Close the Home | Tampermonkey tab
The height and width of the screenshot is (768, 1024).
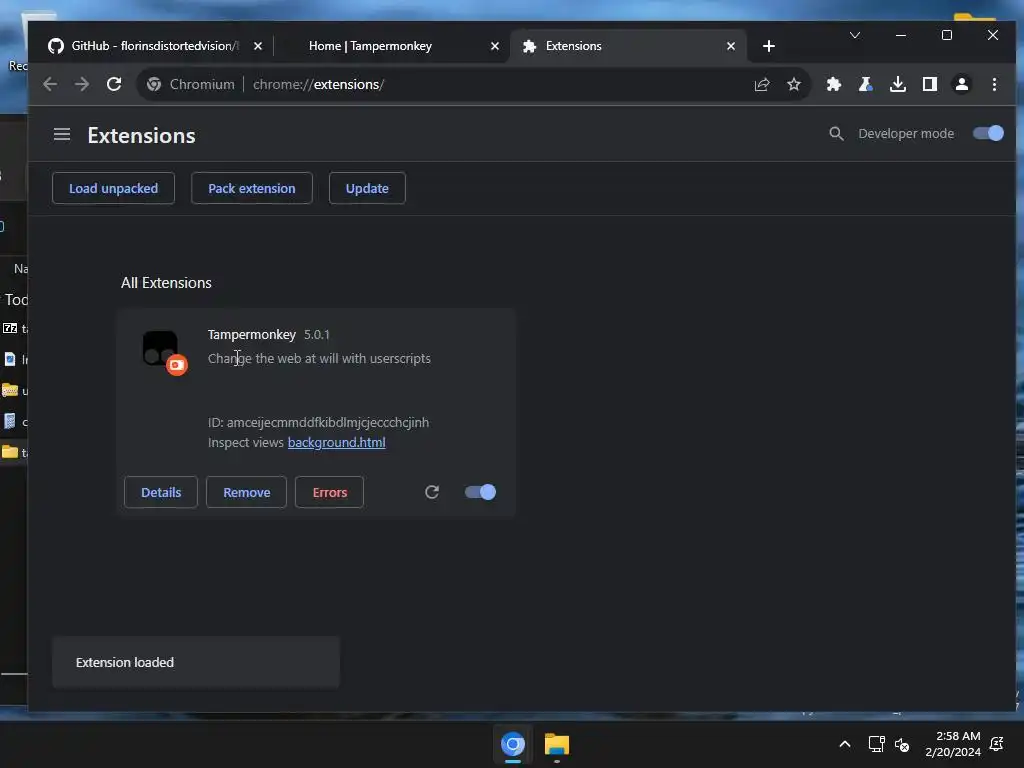(494, 46)
